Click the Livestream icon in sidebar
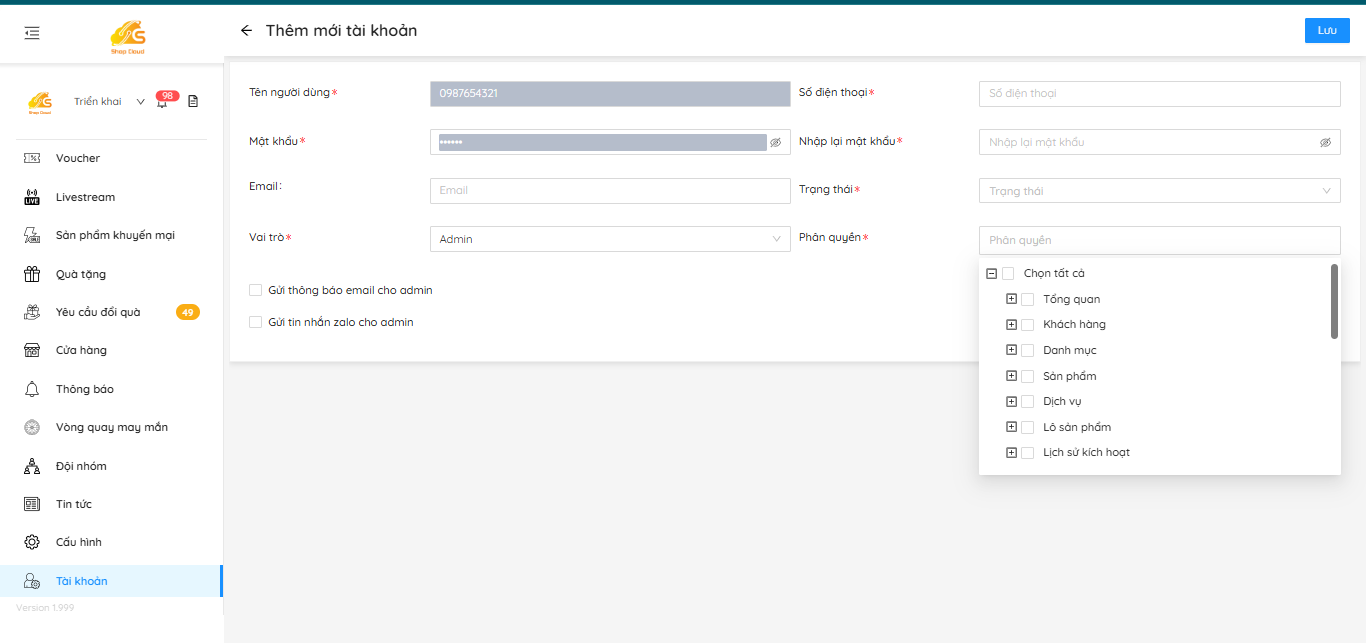The image size is (1366, 643). [32, 197]
